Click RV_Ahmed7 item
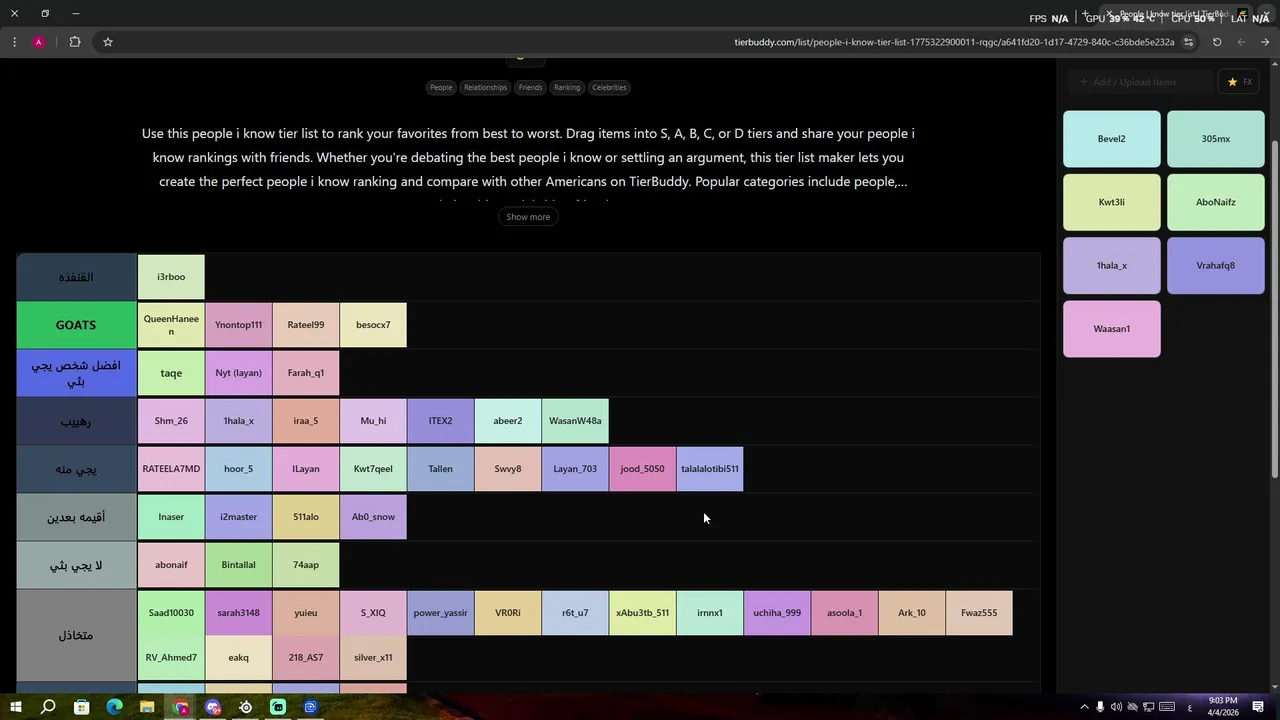 [x=171, y=658]
